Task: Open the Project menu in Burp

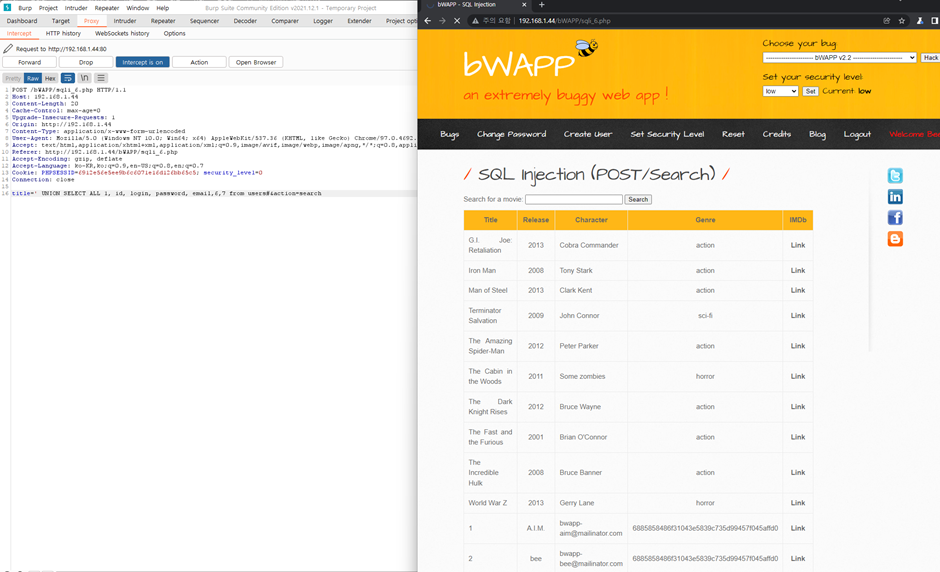Action: (48, 8)
